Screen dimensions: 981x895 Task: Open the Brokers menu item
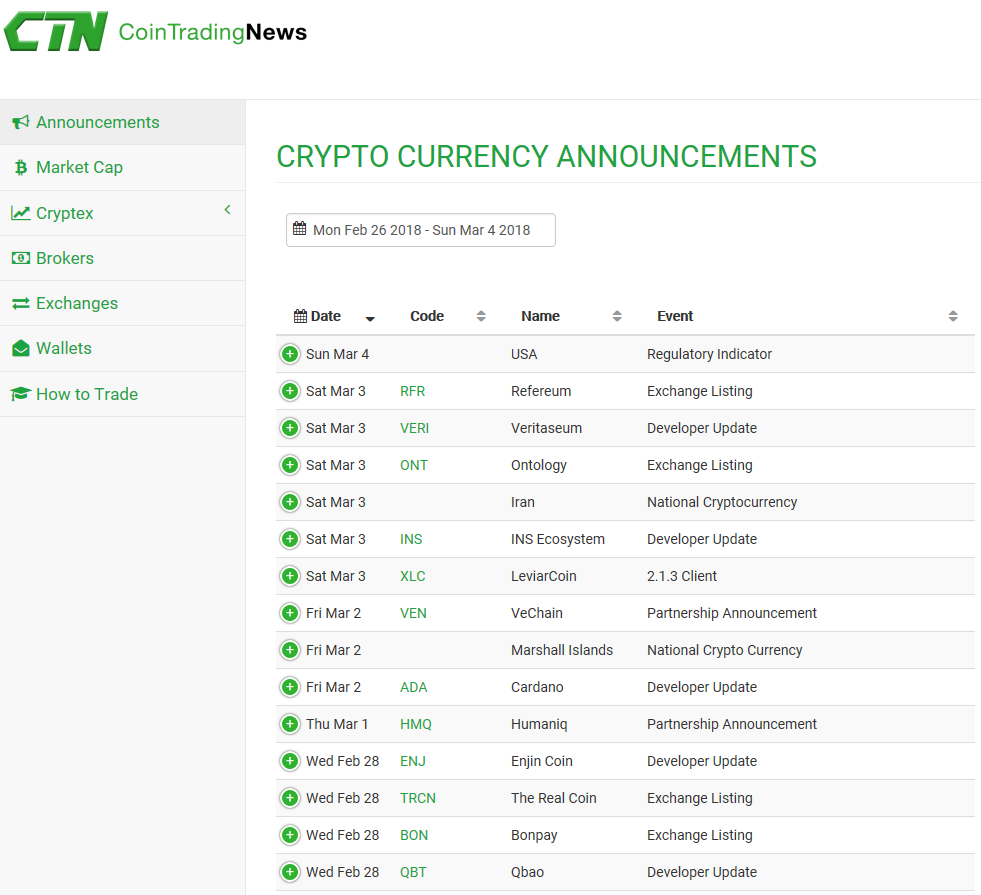pos(123,258)
